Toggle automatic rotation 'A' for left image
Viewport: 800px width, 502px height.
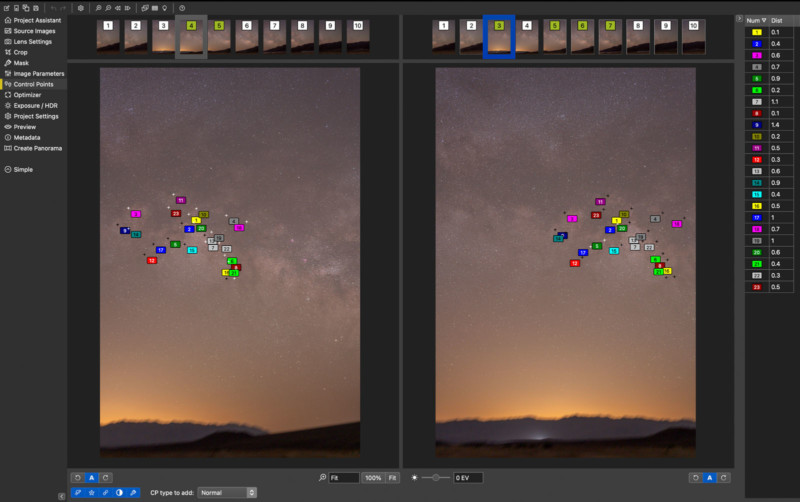tap(91, 478)
